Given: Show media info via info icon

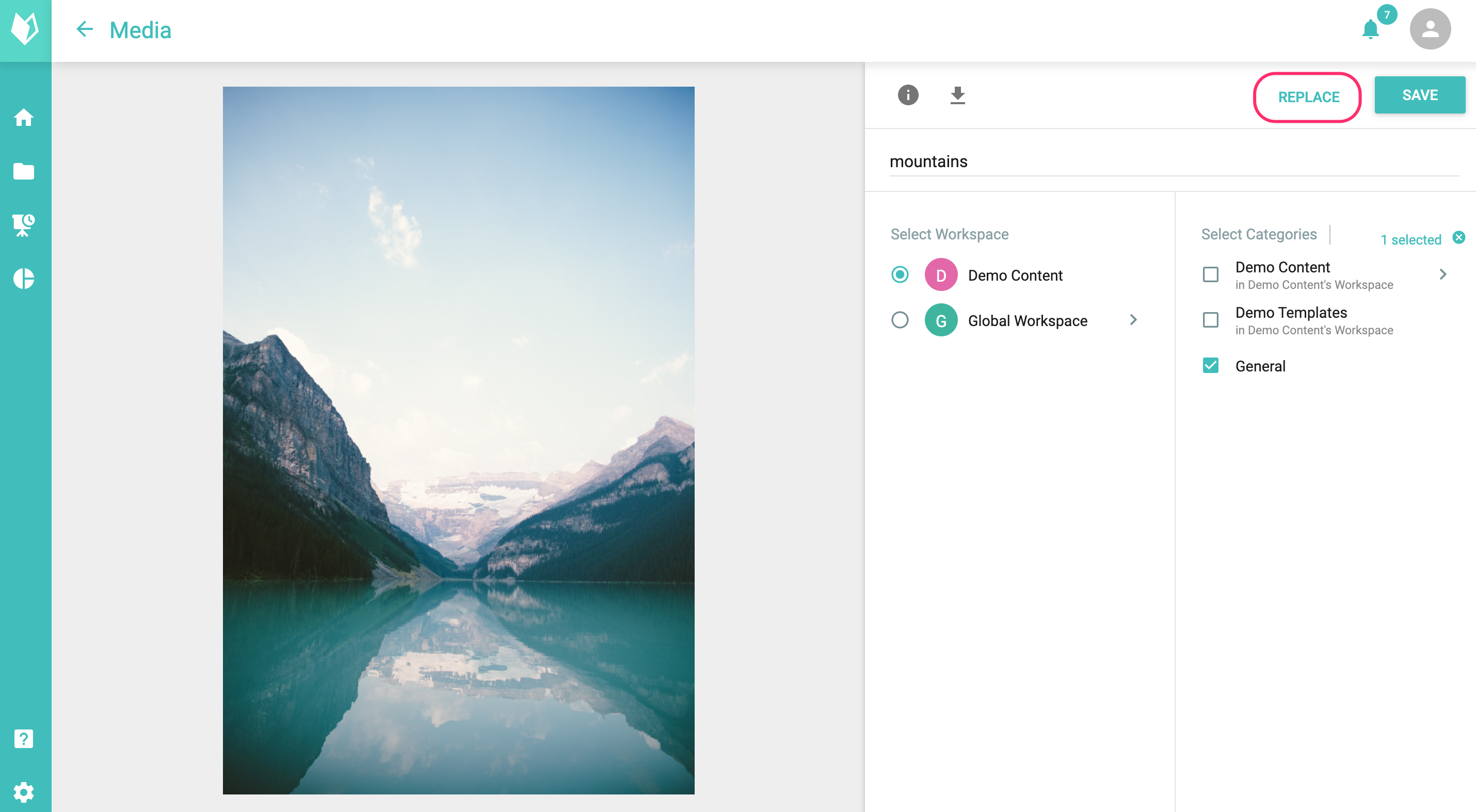Looking at the screenshot, I should [x=908, y=95].
